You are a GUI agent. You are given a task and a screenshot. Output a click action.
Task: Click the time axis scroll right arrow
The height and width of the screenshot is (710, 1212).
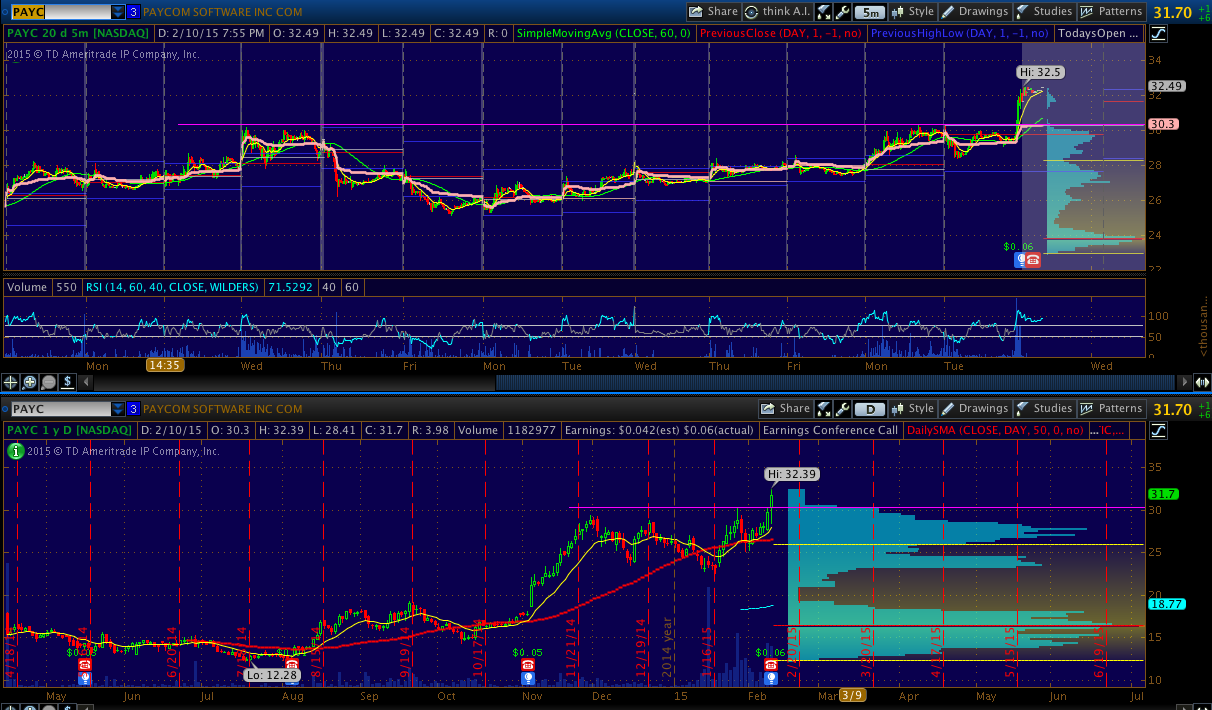(1185, 382)
